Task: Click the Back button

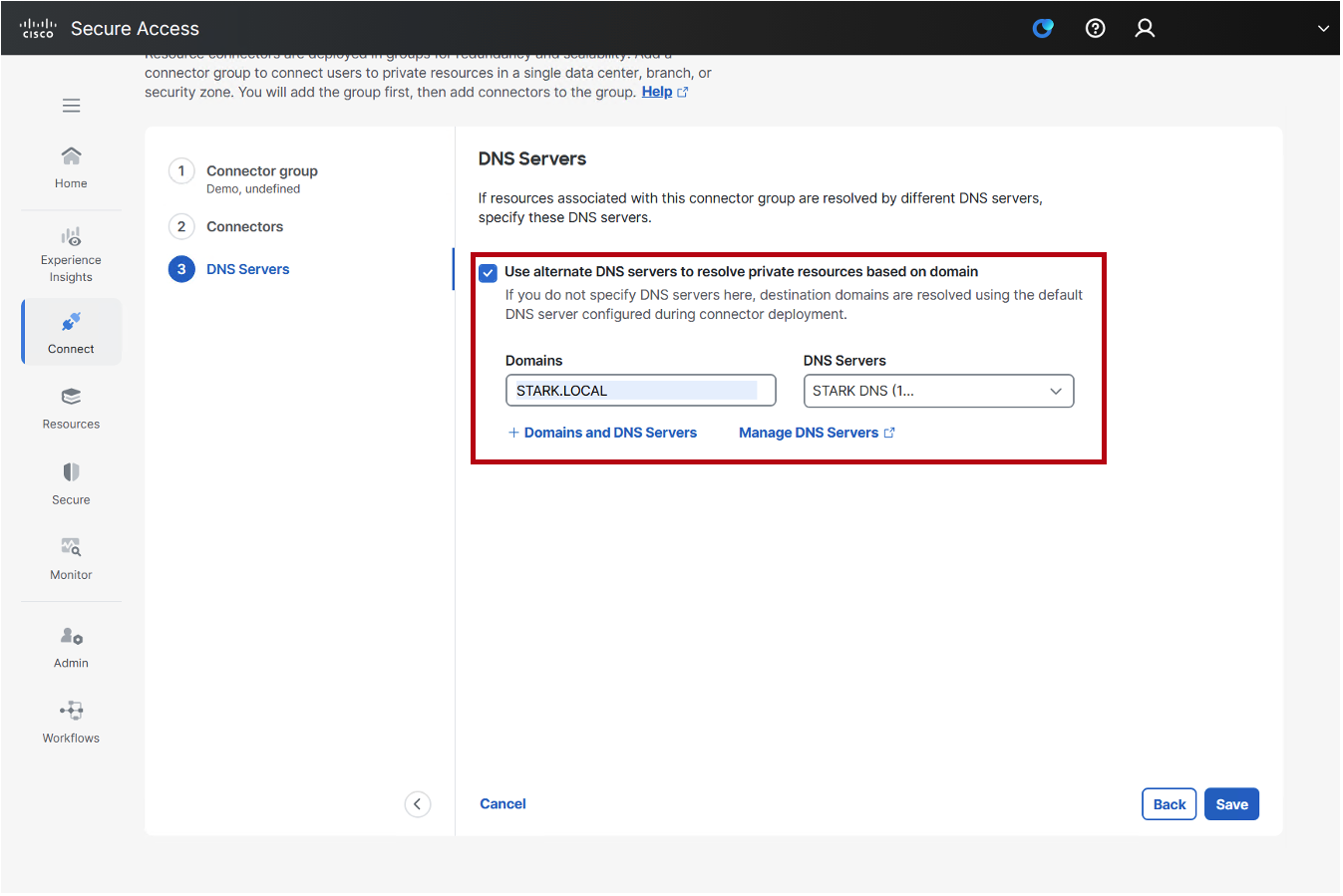Action: tap(1169, 804)
